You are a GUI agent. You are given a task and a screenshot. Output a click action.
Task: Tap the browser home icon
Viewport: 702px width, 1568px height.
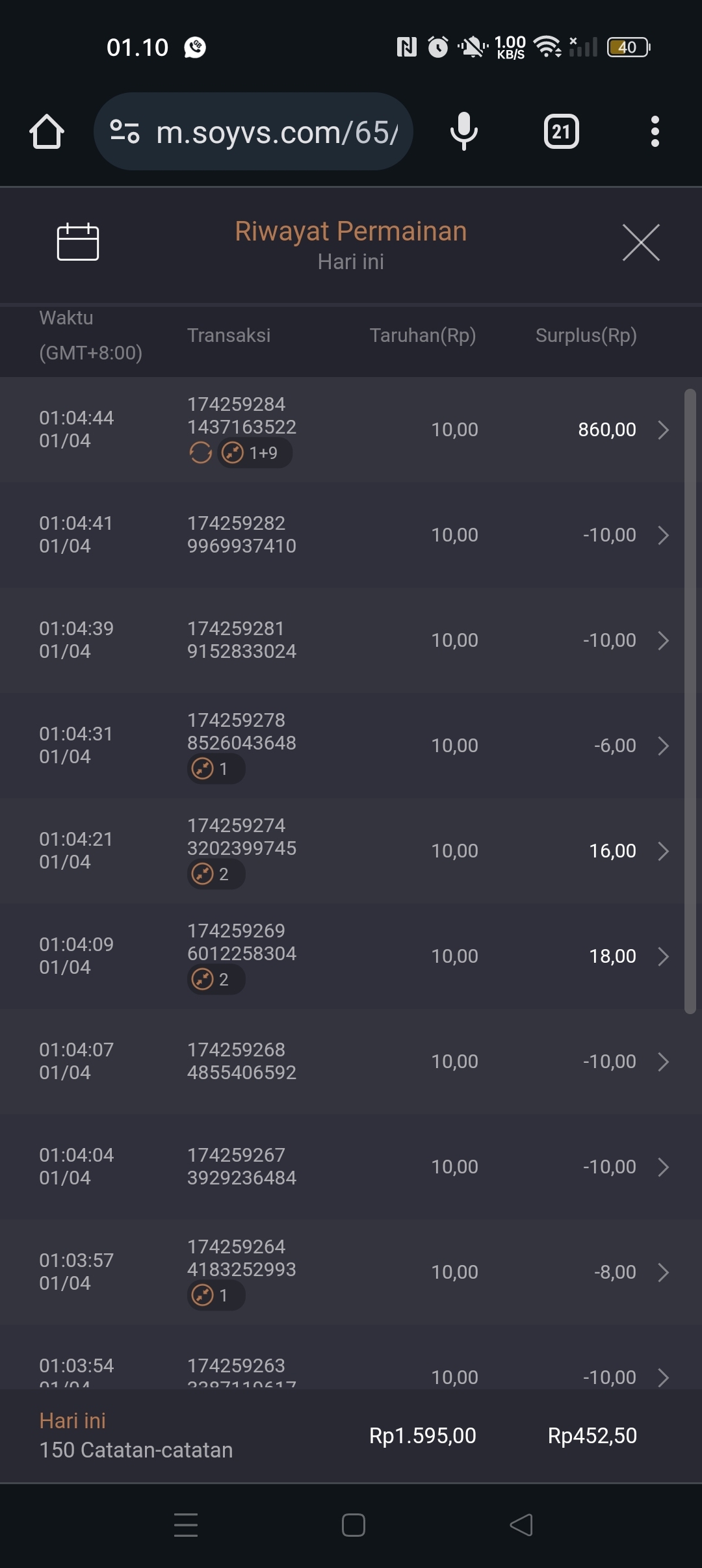coord(47,132)
